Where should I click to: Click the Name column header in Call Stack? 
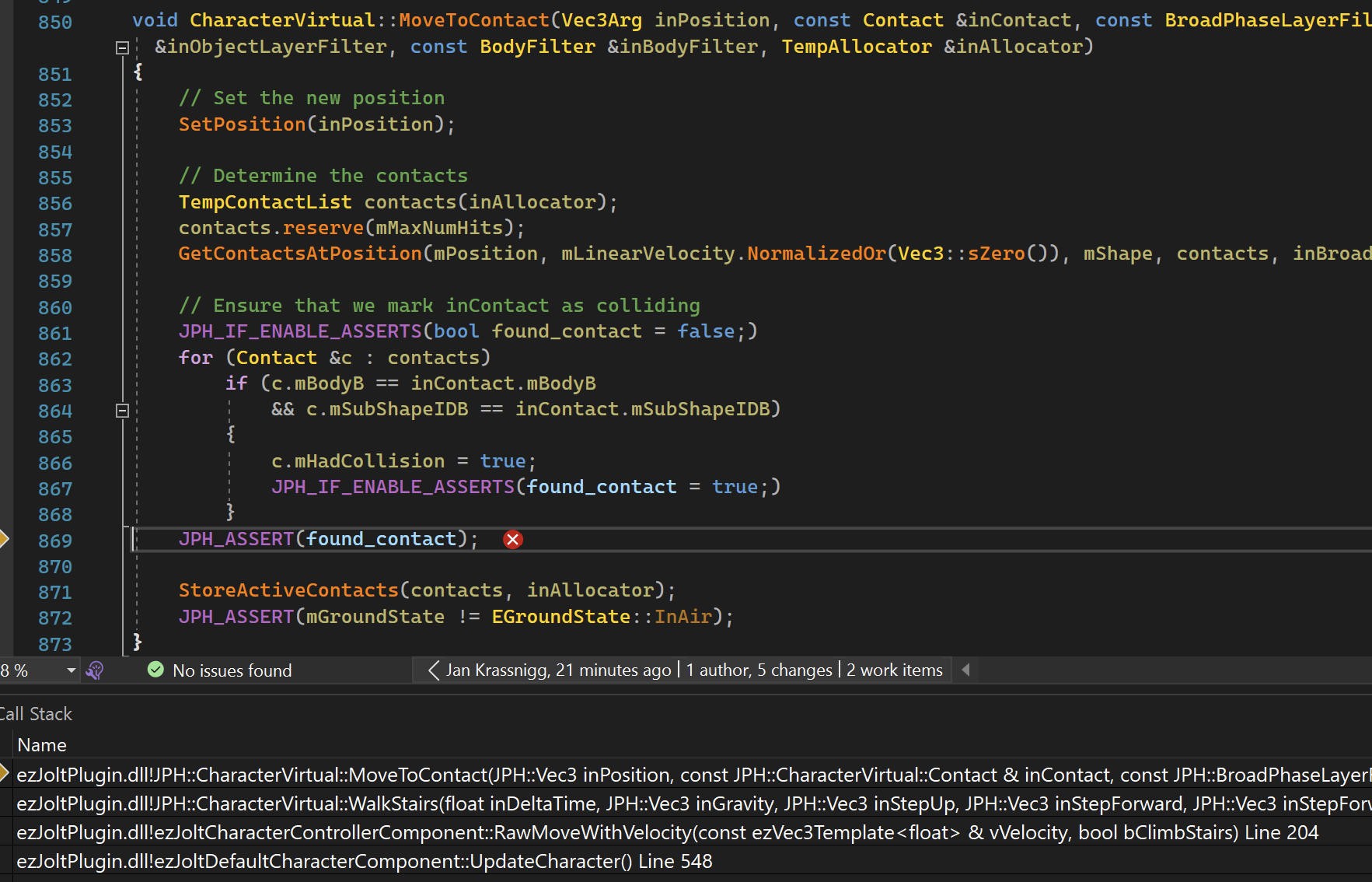pyautogui.click(x=42, y=745)
